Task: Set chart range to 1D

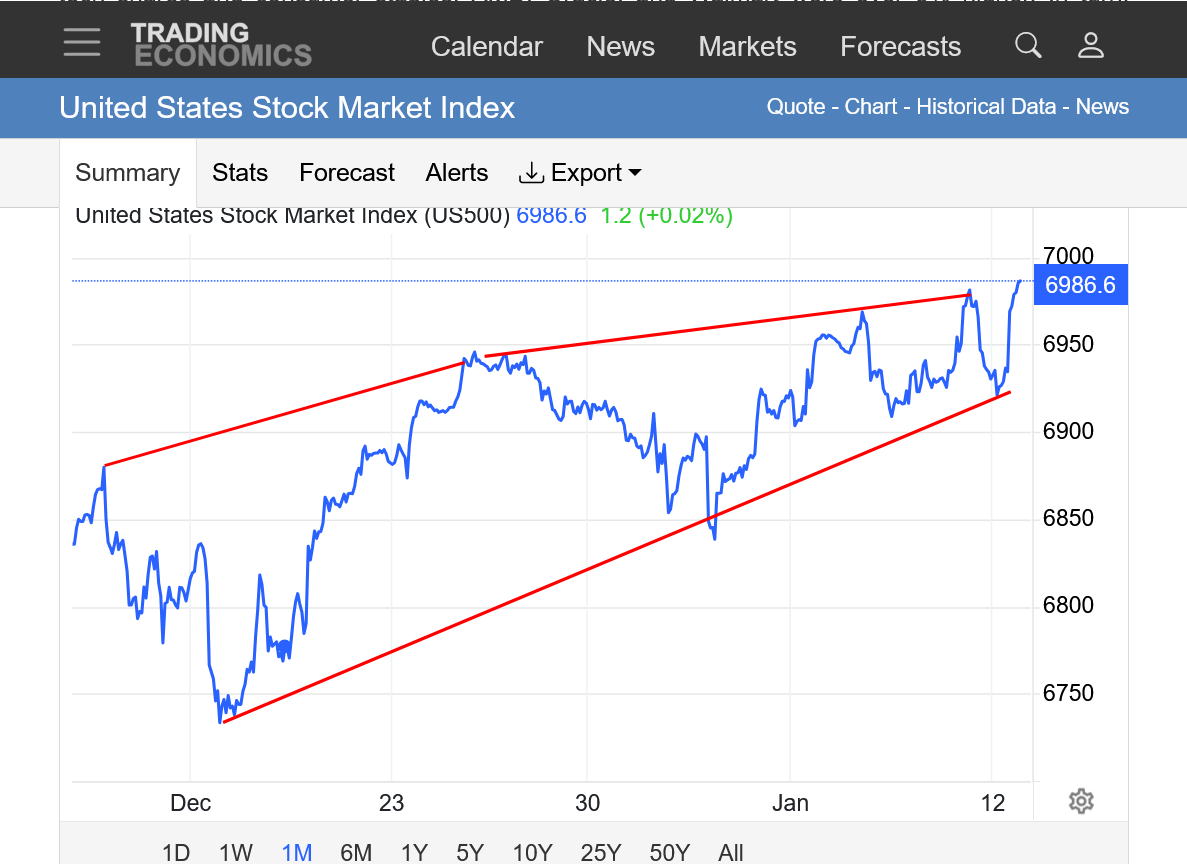Action: pyautogui.click(x=176, y=852)
